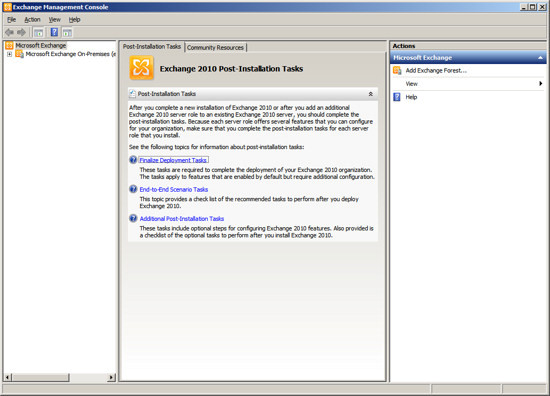This screenshot has width=550, height=396.
Task: Toggle the console tree toolbar icon
Action: [x=38, y=33]
